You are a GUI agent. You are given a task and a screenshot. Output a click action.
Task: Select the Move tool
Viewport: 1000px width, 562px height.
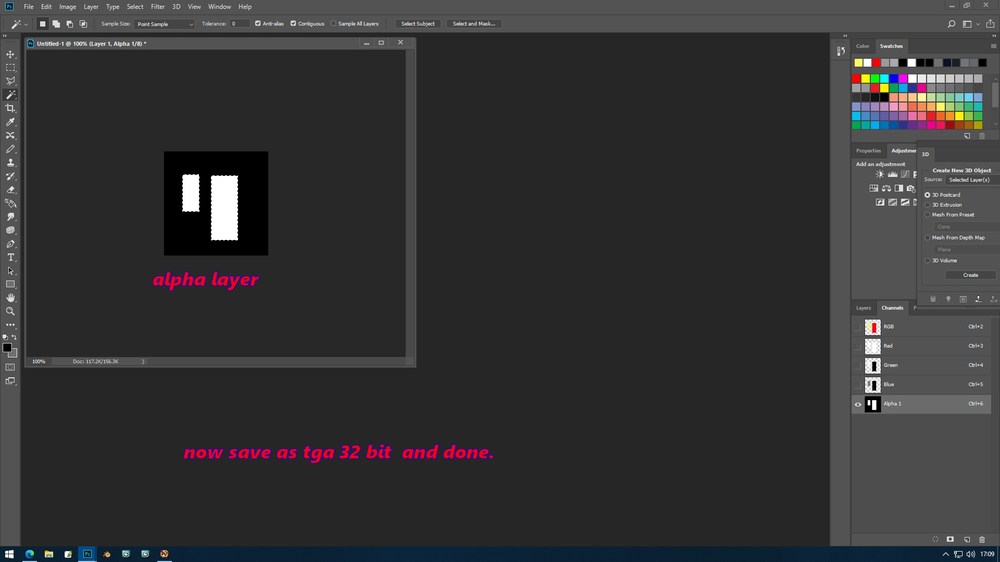pyautogui.click(x=11, y=54)
